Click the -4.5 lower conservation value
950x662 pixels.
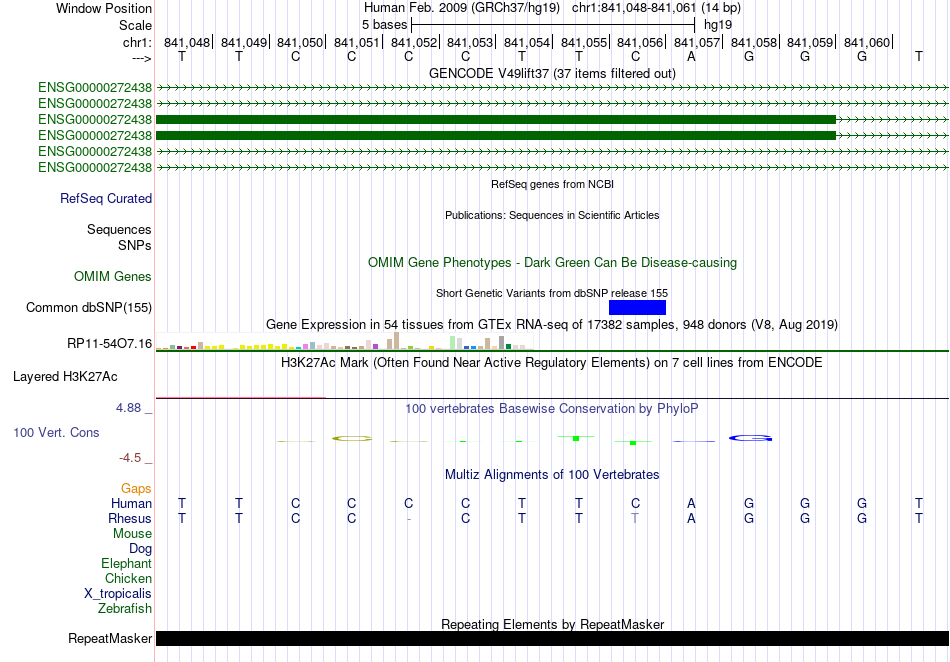click(x=130, y=458)
